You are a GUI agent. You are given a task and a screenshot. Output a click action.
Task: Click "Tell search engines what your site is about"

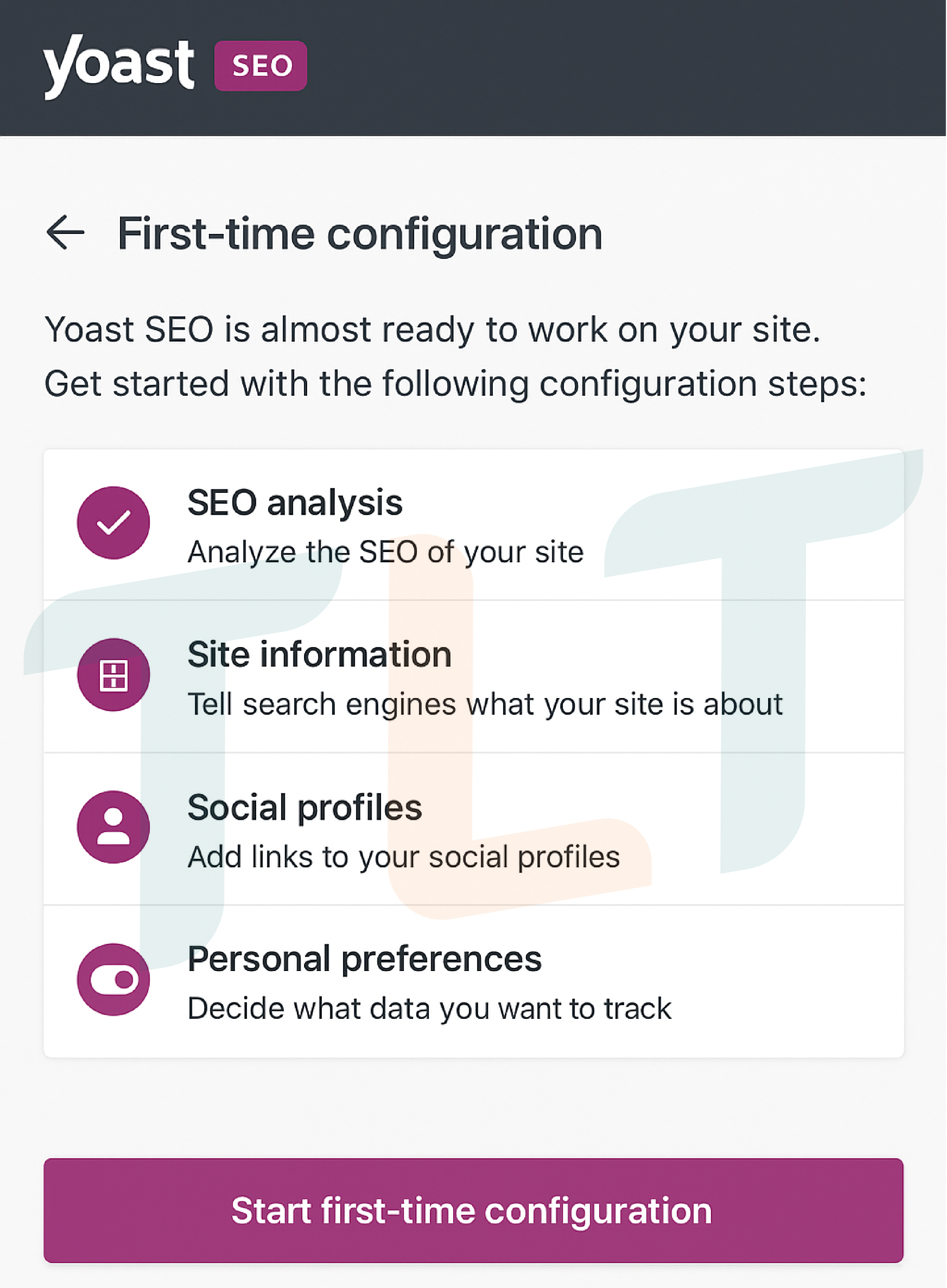(x=485, y=704)
